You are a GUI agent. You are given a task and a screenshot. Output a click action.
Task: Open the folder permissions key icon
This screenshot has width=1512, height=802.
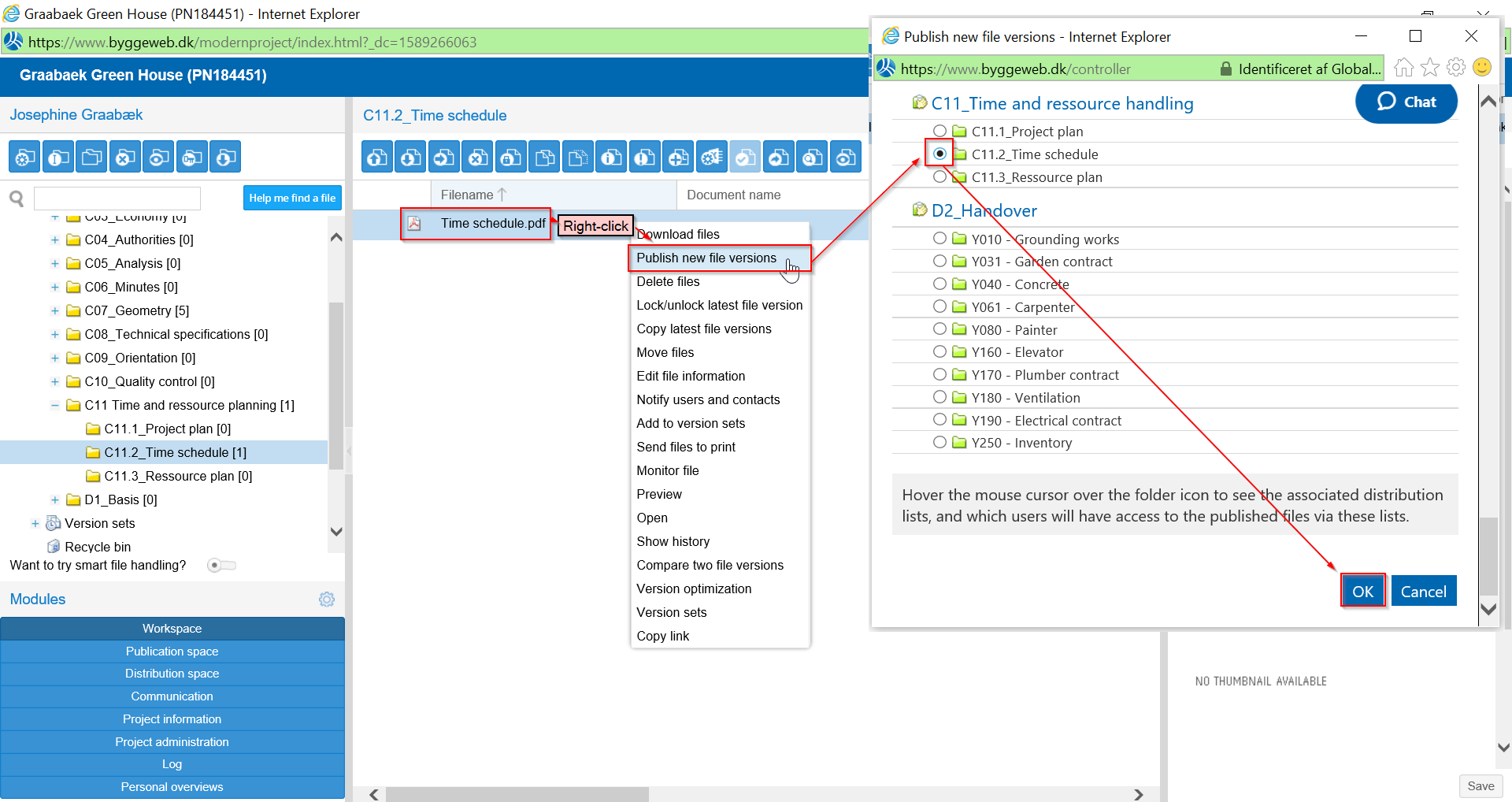click(191, 156)
